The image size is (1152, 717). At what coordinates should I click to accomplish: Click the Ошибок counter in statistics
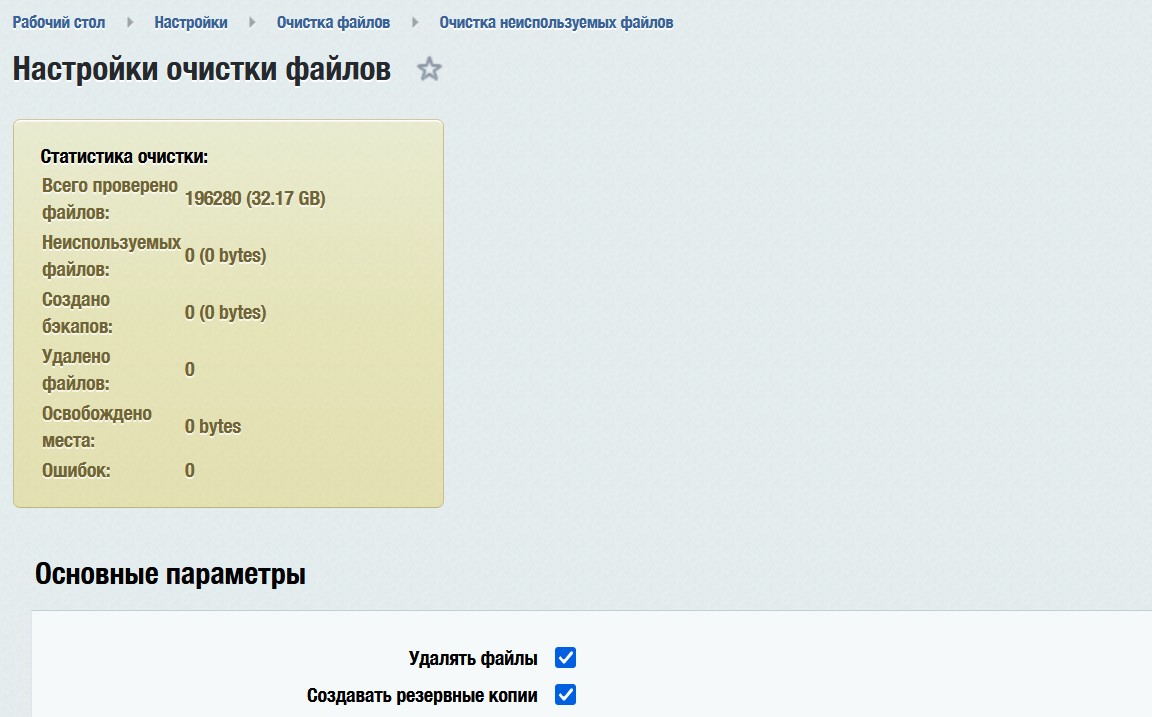pos(188,469)
